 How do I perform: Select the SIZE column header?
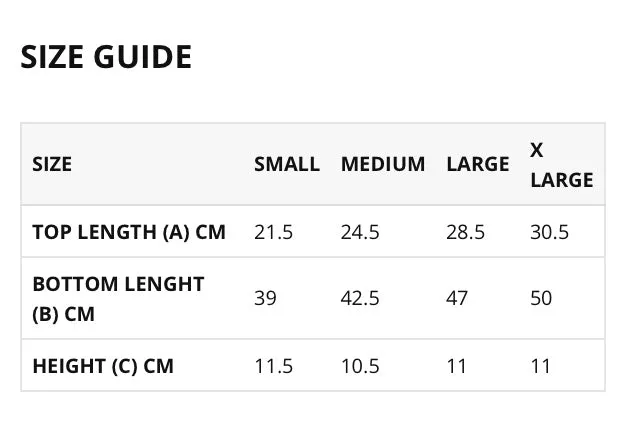click(52, 164)
